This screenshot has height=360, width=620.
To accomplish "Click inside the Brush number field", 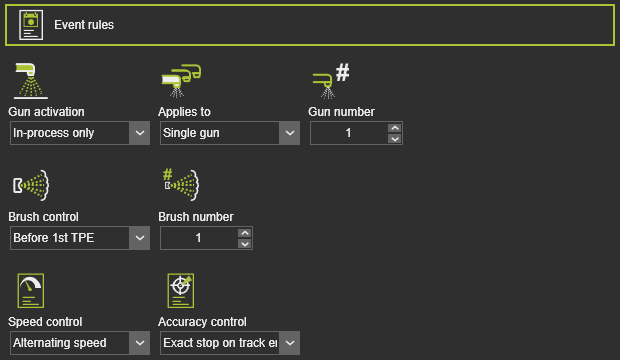I will click(x=199, y=238).
